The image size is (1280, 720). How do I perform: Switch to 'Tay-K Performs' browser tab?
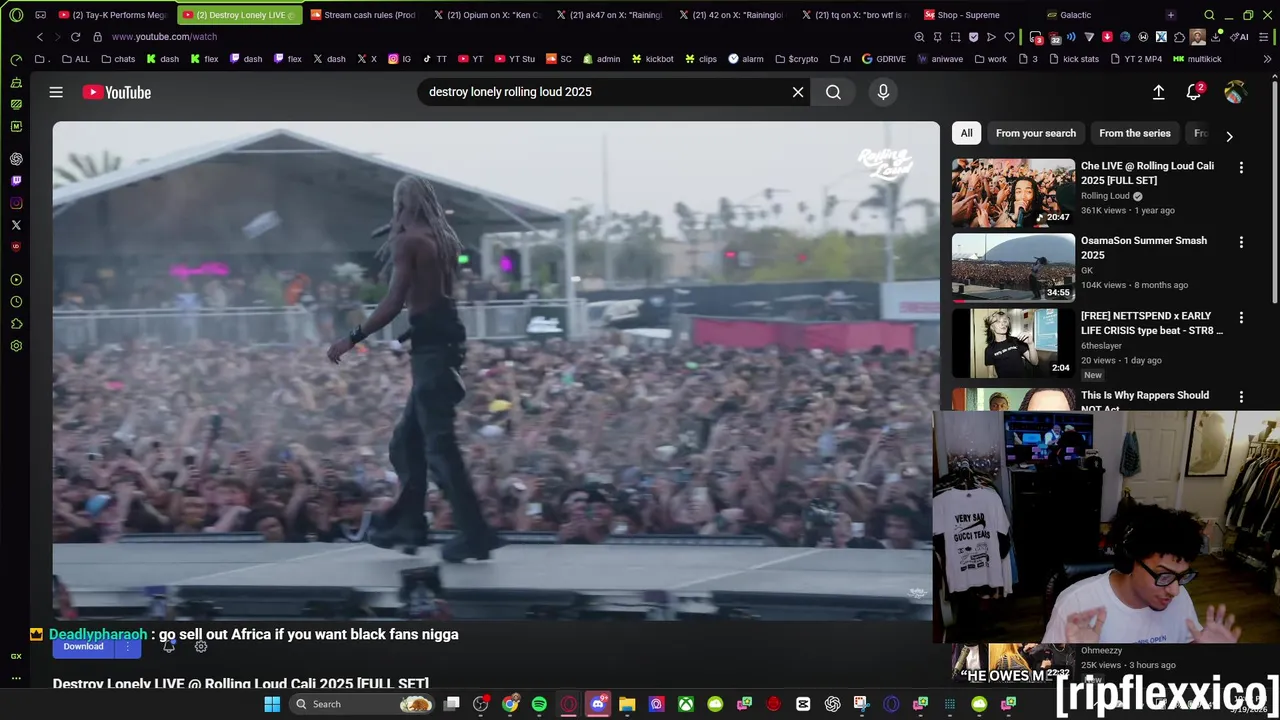point(113,15)
